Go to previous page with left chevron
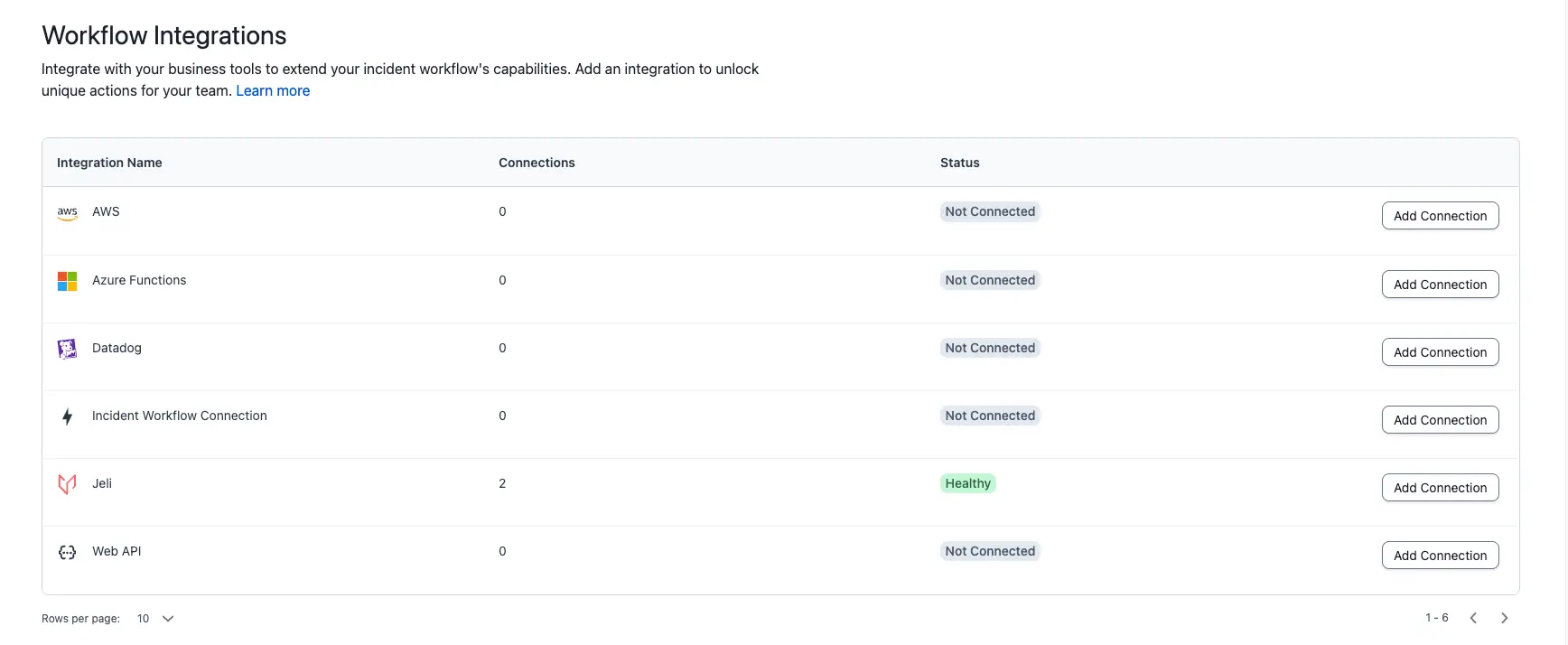Screen dimensions: 1568x645 (x=1473, y=618)
